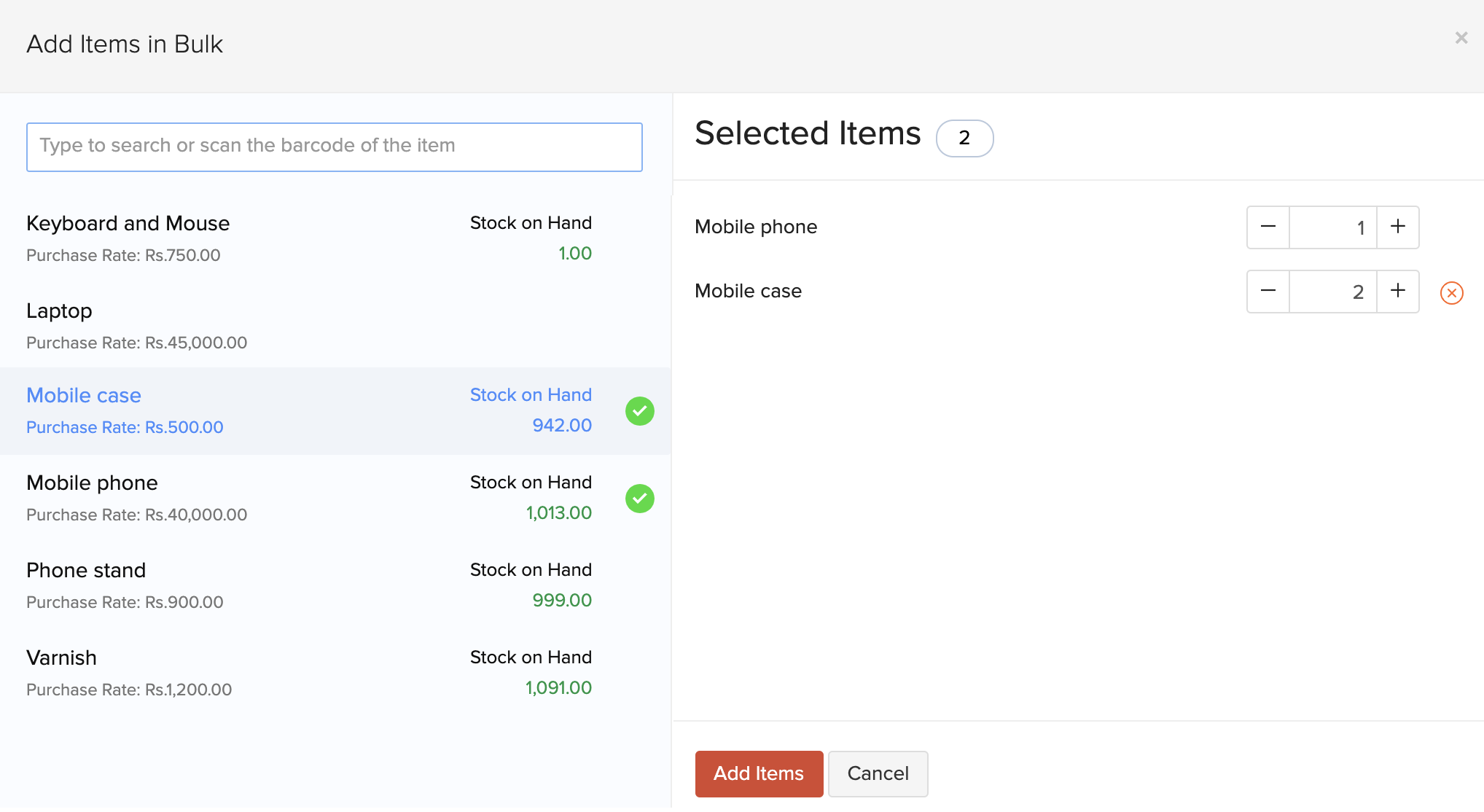Adjust quantity stepper for Mobile phone
The height and width of the screenshot is (812, 1484).
pyautogui.click(x=1334, y=227)
